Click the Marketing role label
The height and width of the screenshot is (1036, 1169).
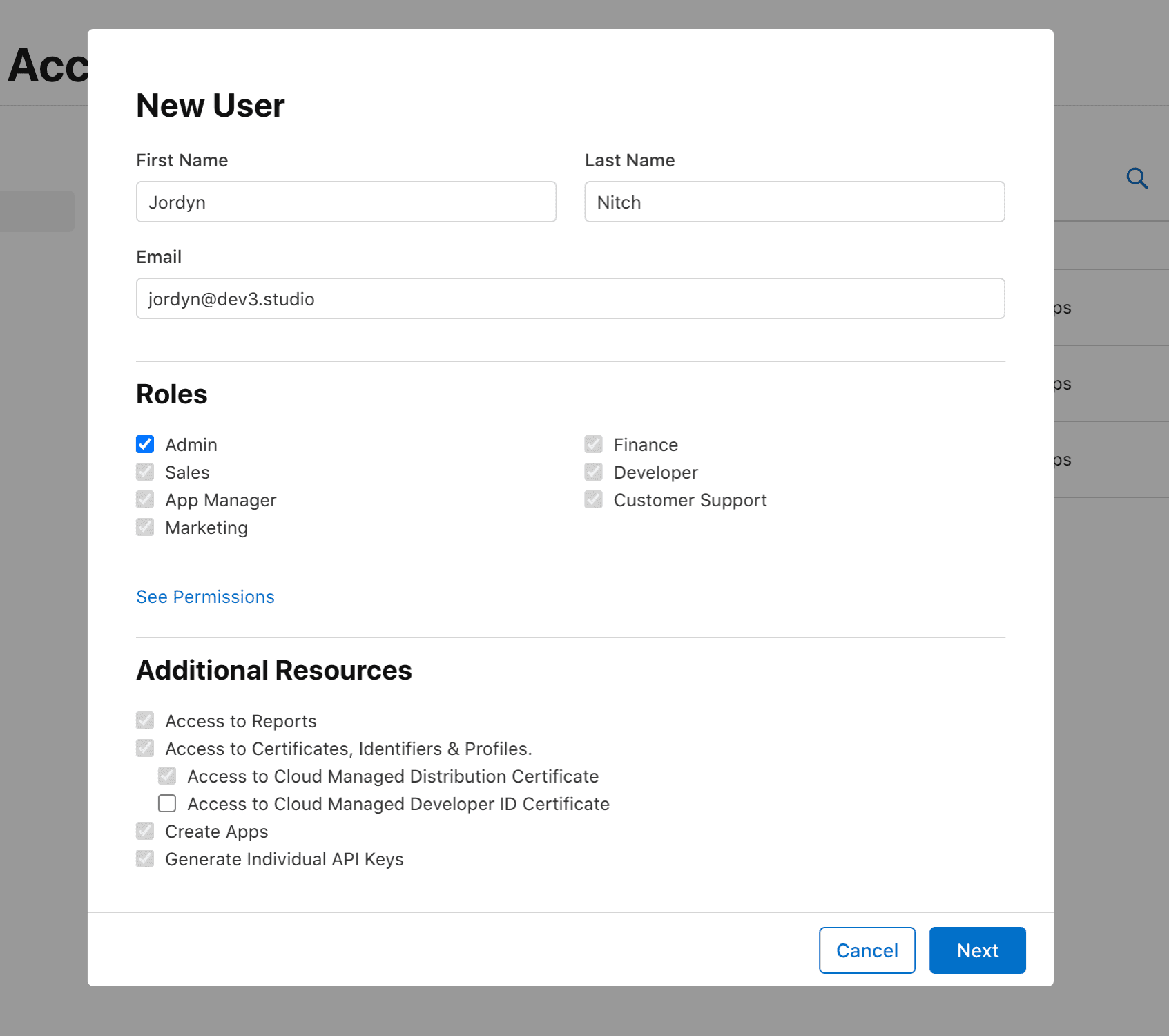point(206,528)
